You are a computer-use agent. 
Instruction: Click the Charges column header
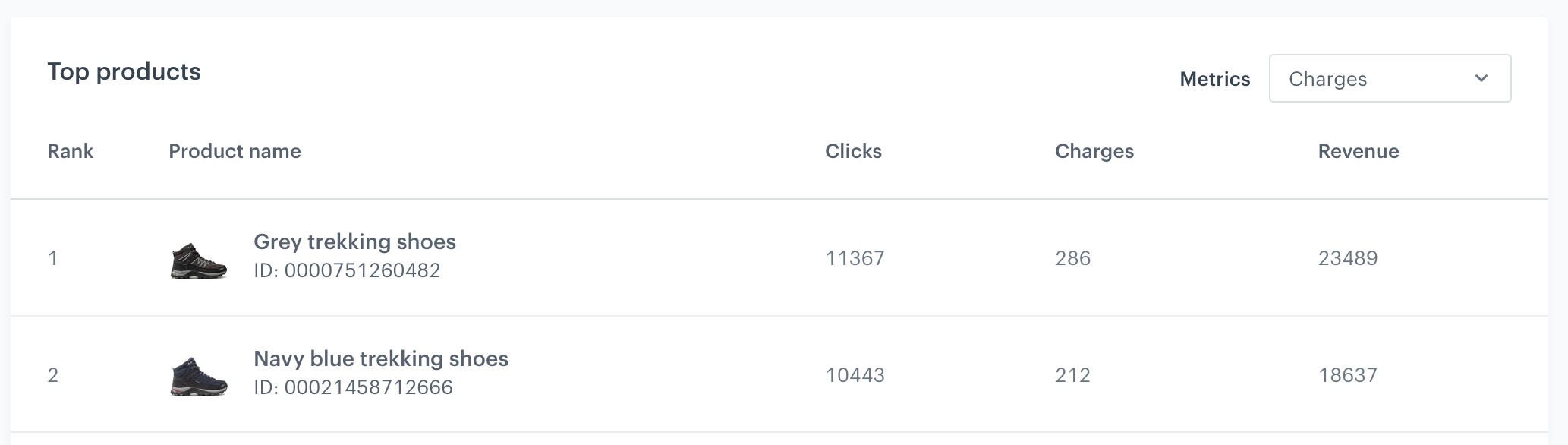[x=1094, y=151]
